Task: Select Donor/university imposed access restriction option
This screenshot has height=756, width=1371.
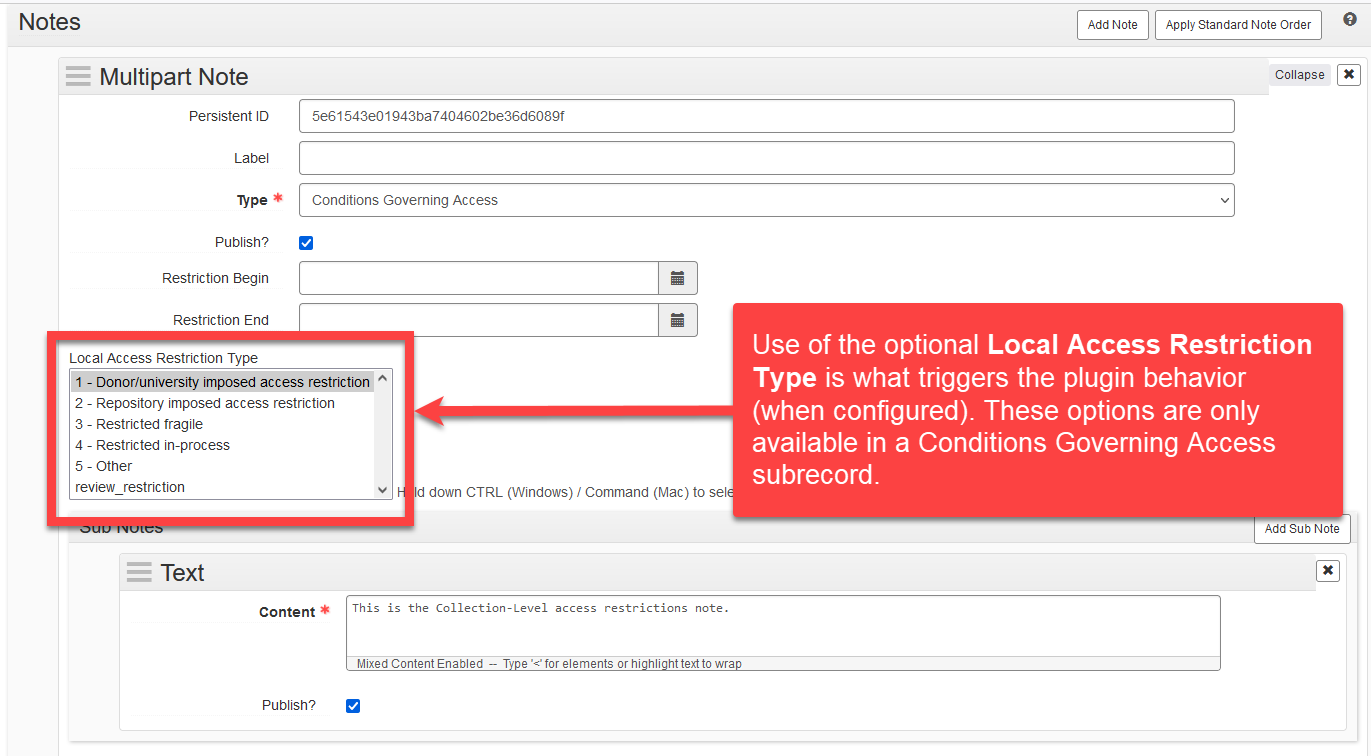Action: click(222, 382)
